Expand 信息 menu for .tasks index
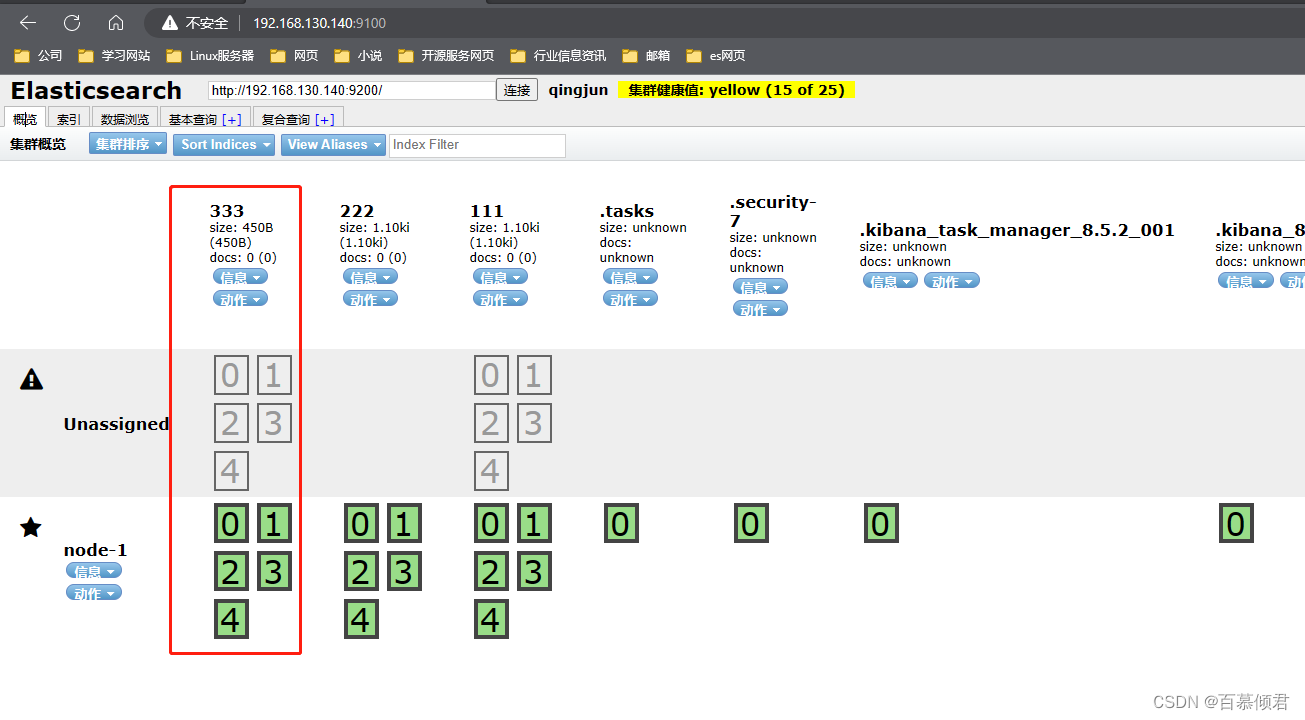Screen dimensions: 1305x720 pos(630,277)
